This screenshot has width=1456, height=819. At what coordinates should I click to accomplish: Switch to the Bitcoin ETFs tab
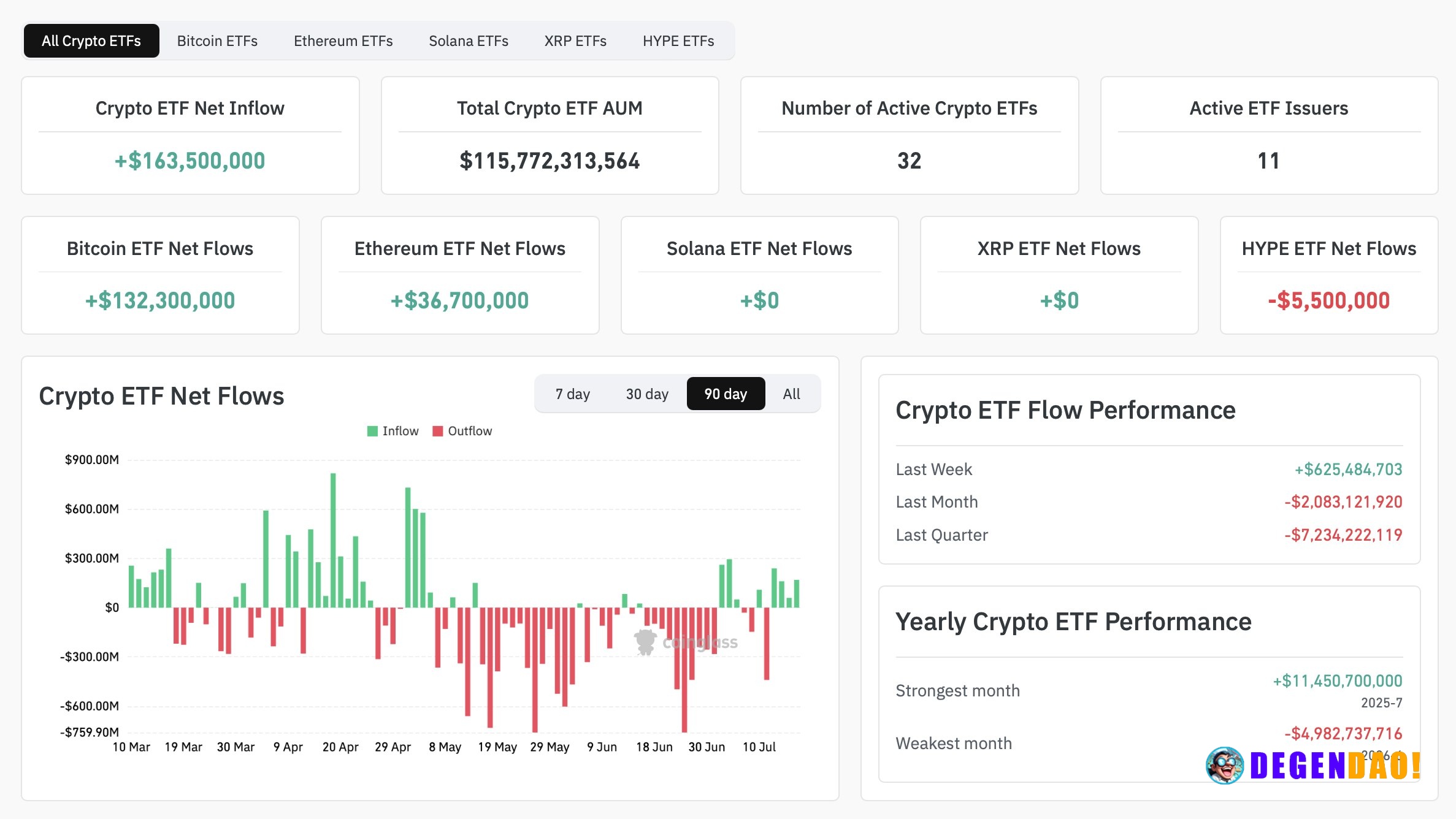pos(217,41)
